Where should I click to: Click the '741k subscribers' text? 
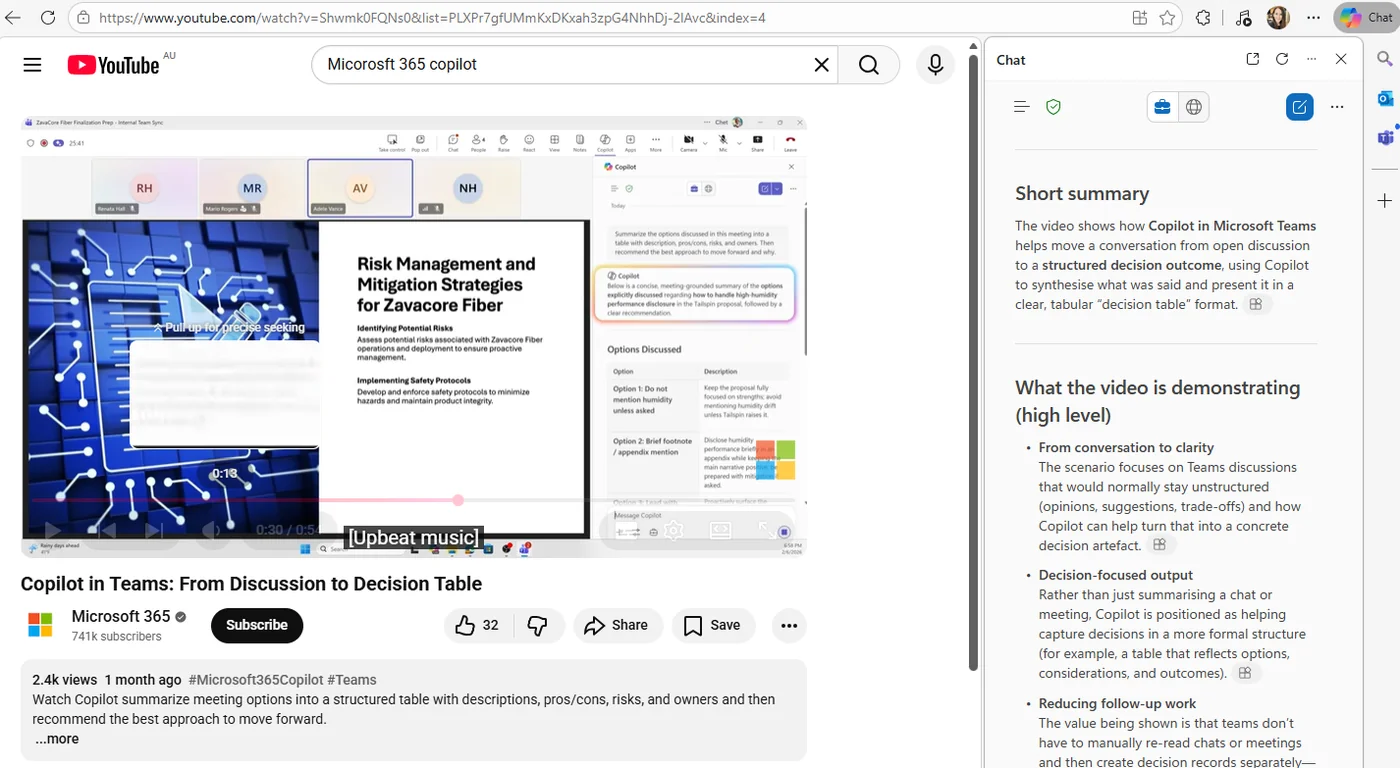(116, 637)
